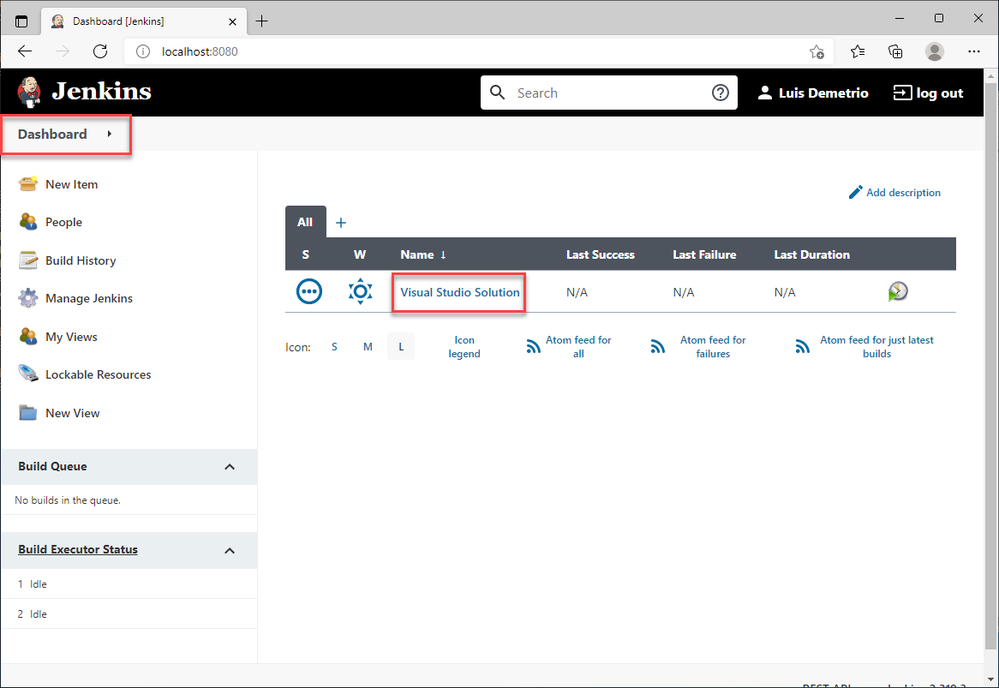
Task: Click the search magnifier icon
Action: (x=498, y=93)
